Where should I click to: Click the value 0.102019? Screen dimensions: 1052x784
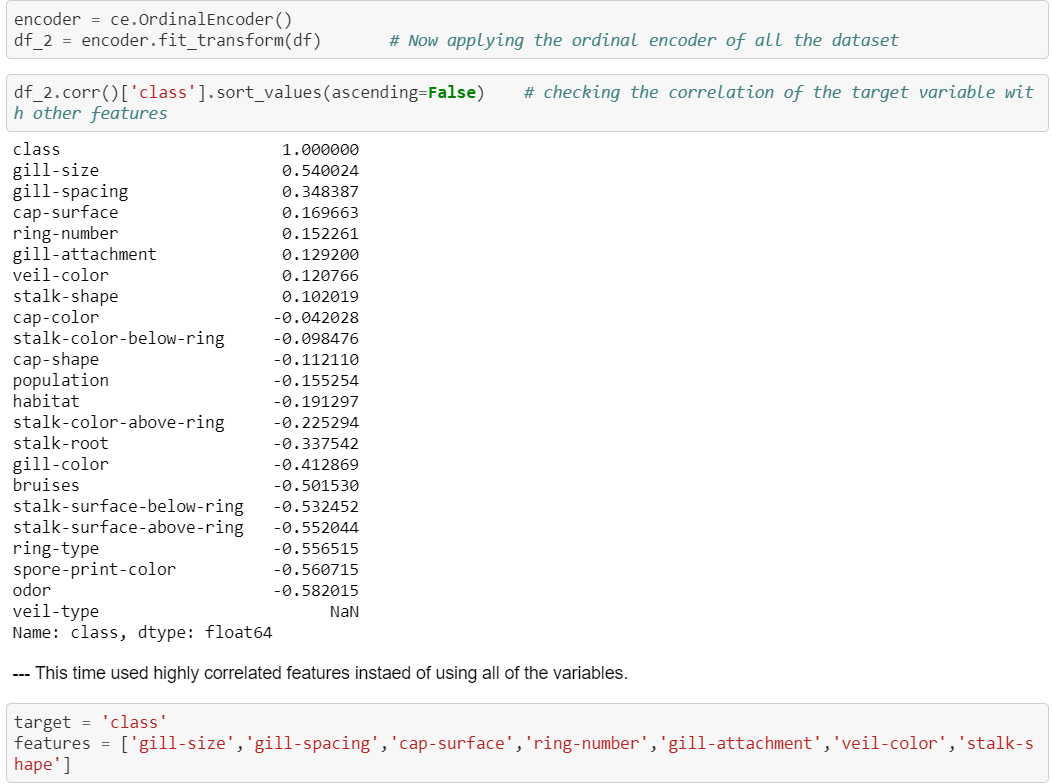click(x=320, y=296)
